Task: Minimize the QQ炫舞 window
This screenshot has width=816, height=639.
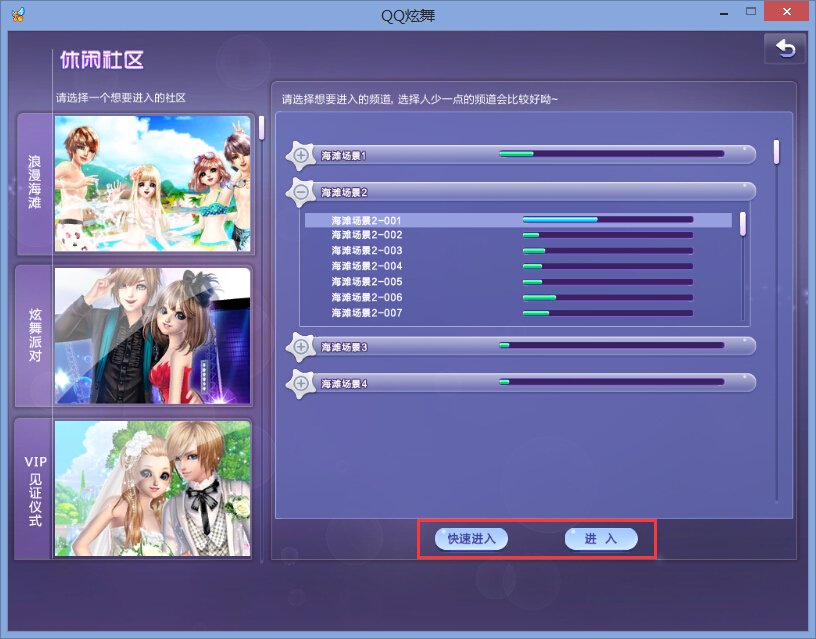Action: [x=723, y=12]
